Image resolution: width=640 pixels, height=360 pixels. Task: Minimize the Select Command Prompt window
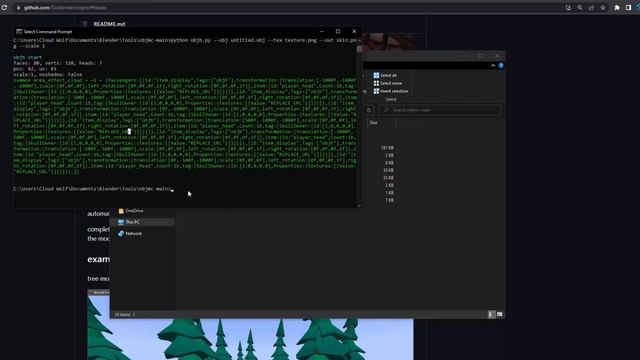(322, 31)
